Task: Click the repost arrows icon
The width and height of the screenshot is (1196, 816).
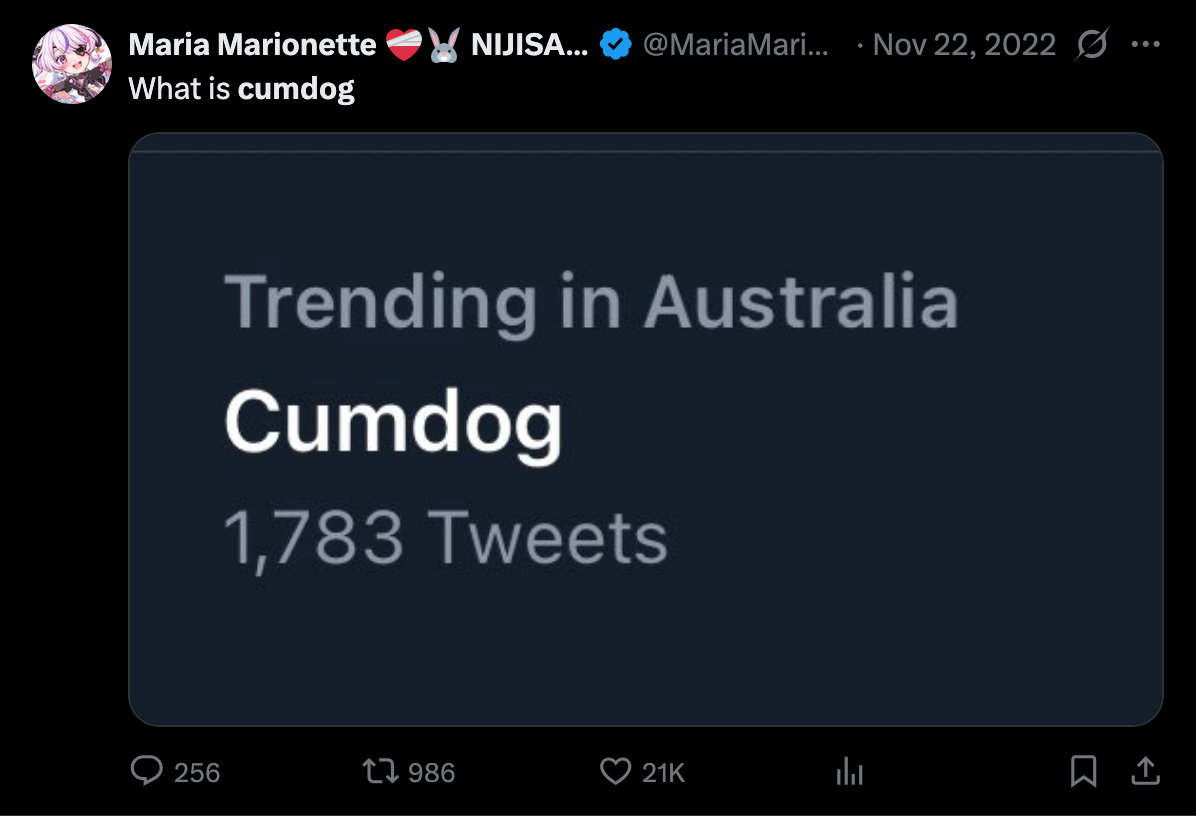Action: tap(377, 771)
